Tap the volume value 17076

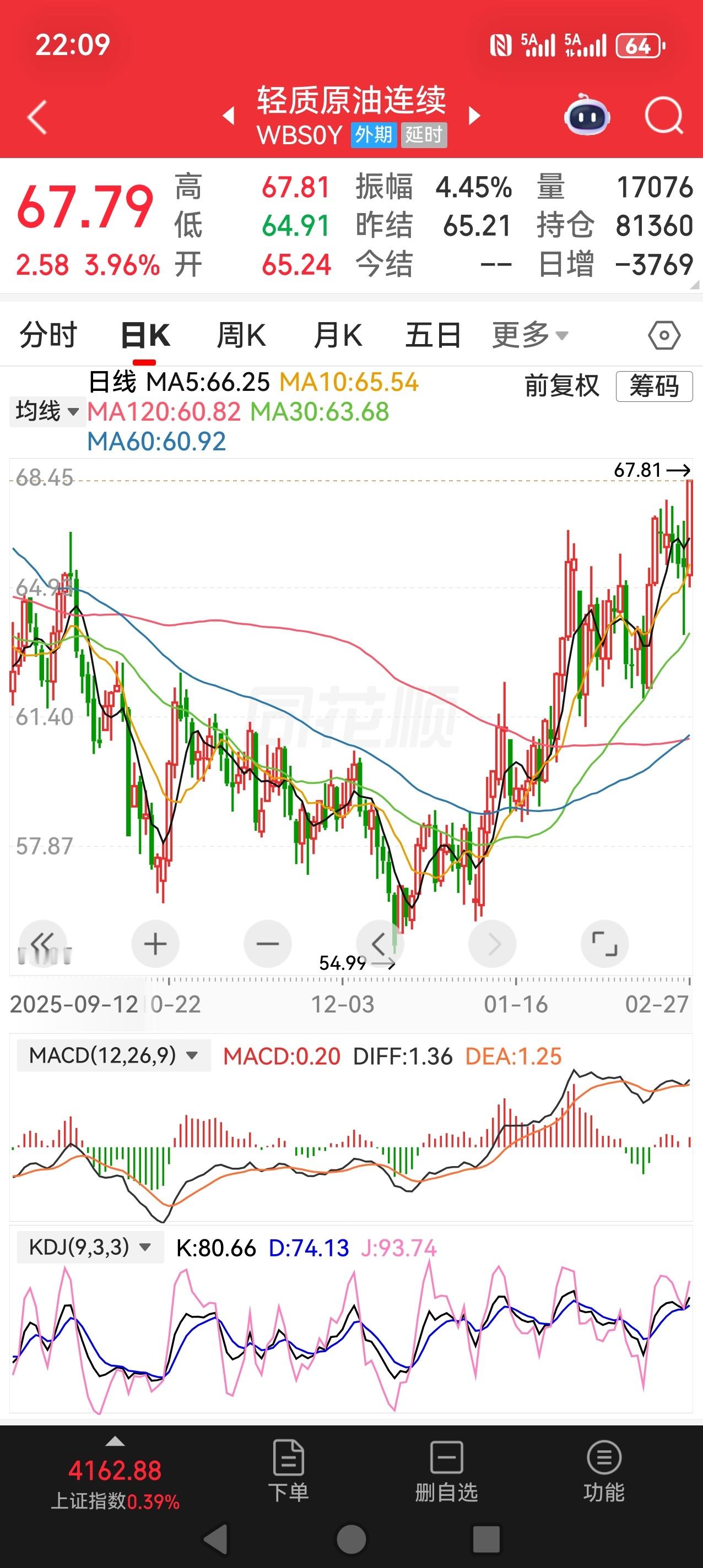[655, 188]
